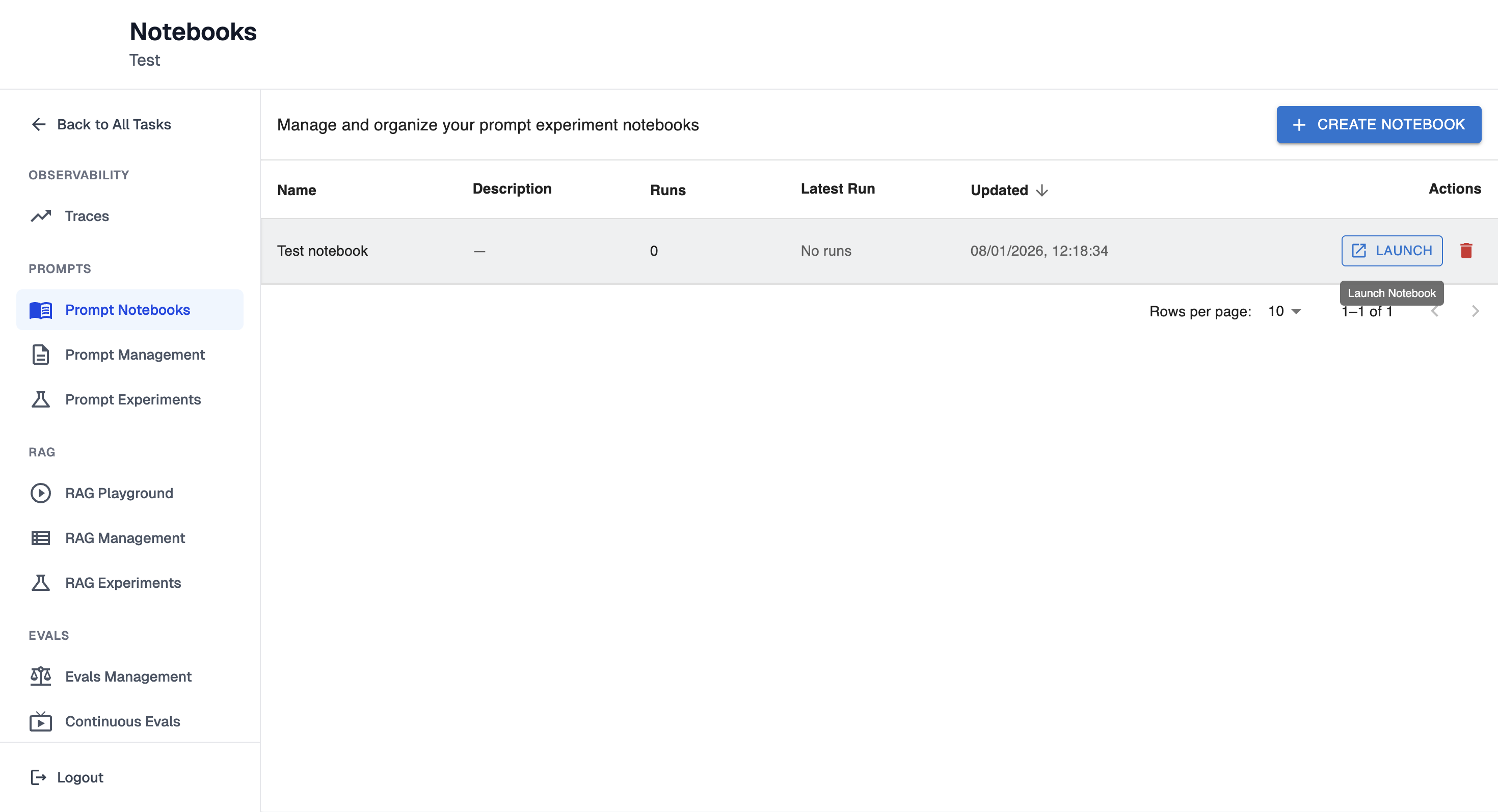Click the RAG Management table icon
Viewport: 1498px width, 812px height.
tap(41, 537)
